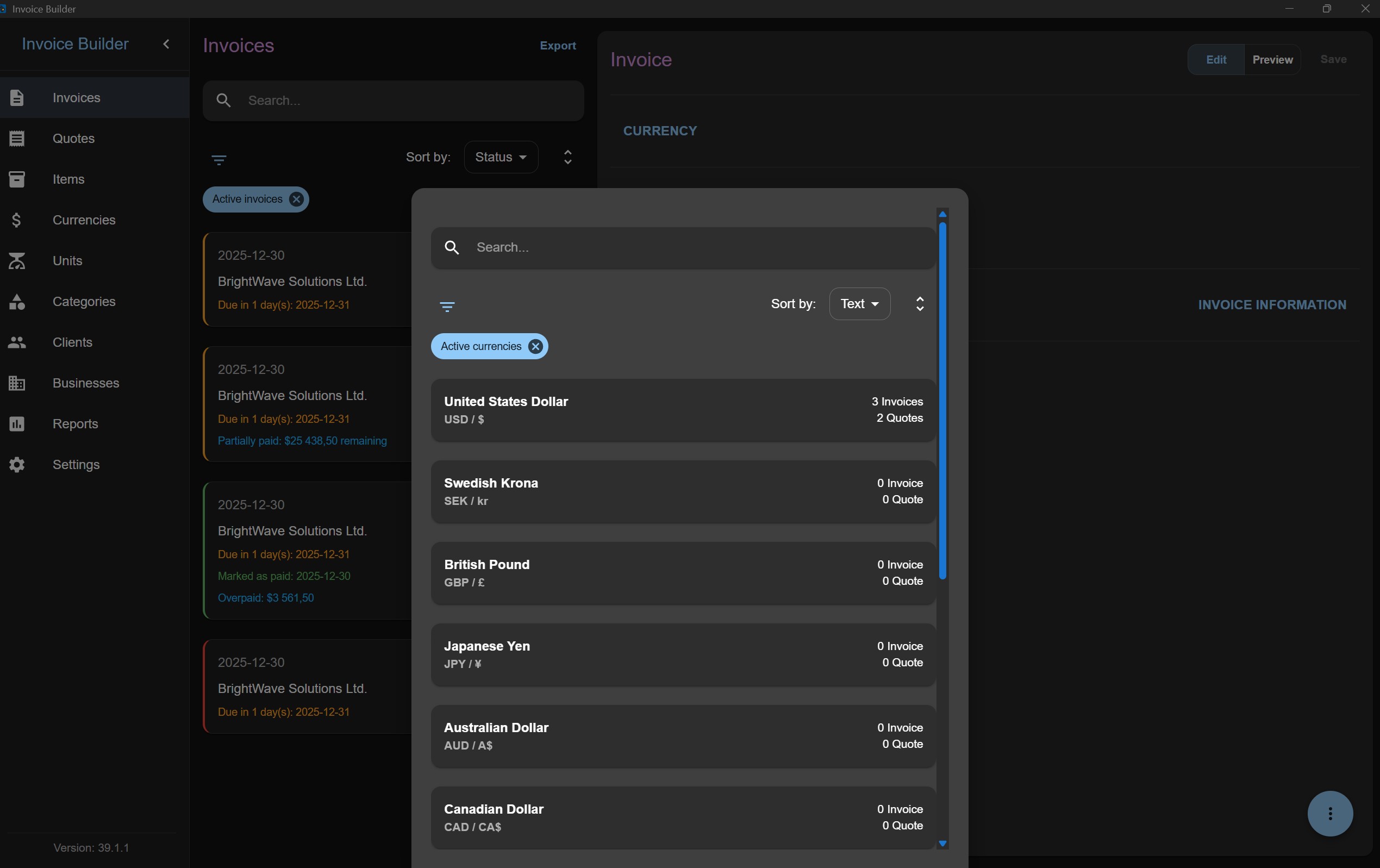Focus the currency Search field
Viewport: 1380px width, 868px height.
coord(683,247)
